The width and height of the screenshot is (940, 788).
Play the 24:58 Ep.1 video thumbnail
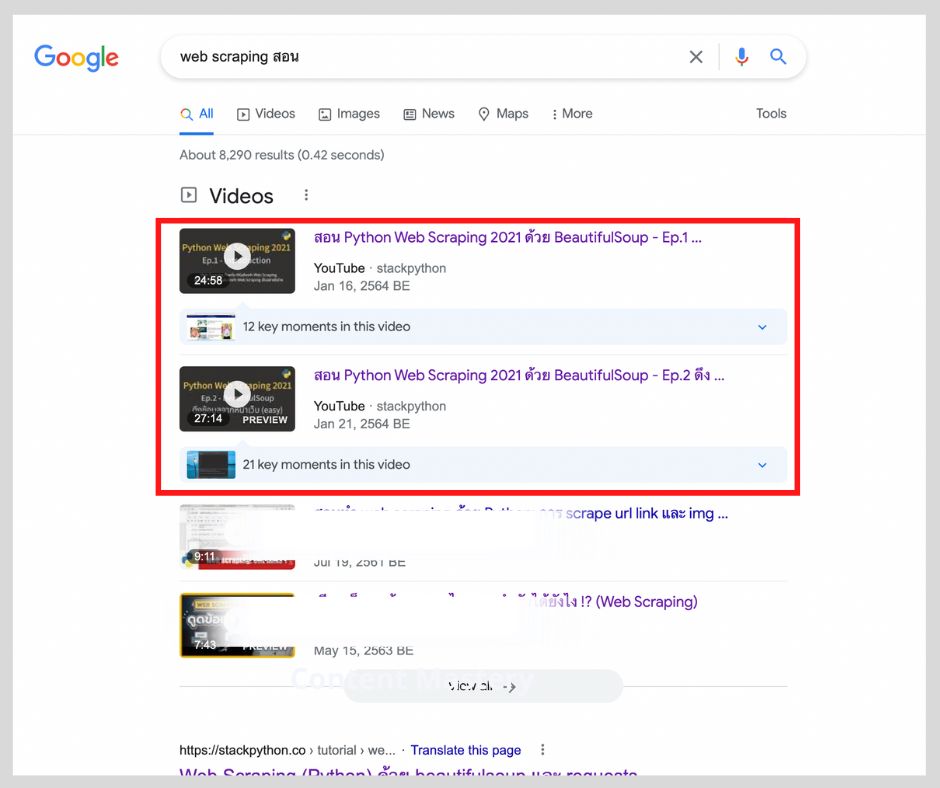237,261
